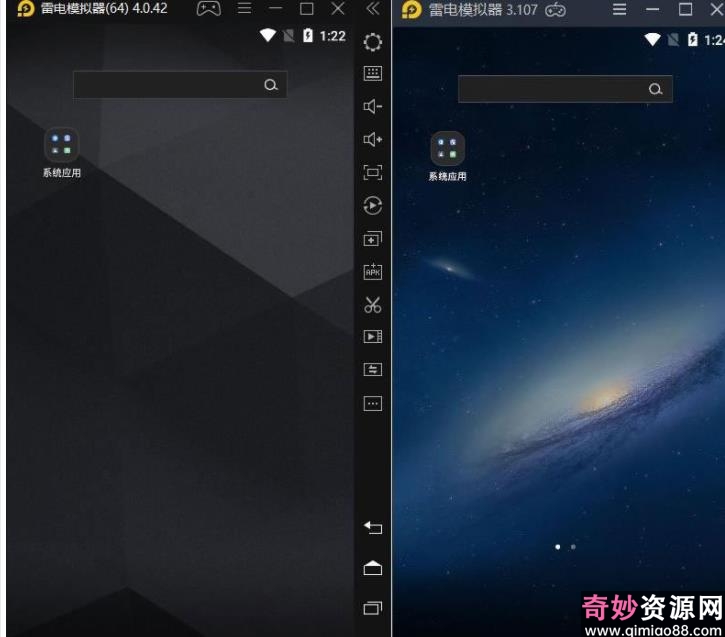This screenshot has height=637, width=725.
Task: Click search field in LDPlayer 4.0.42 window
Action: (x=180, y=85)
